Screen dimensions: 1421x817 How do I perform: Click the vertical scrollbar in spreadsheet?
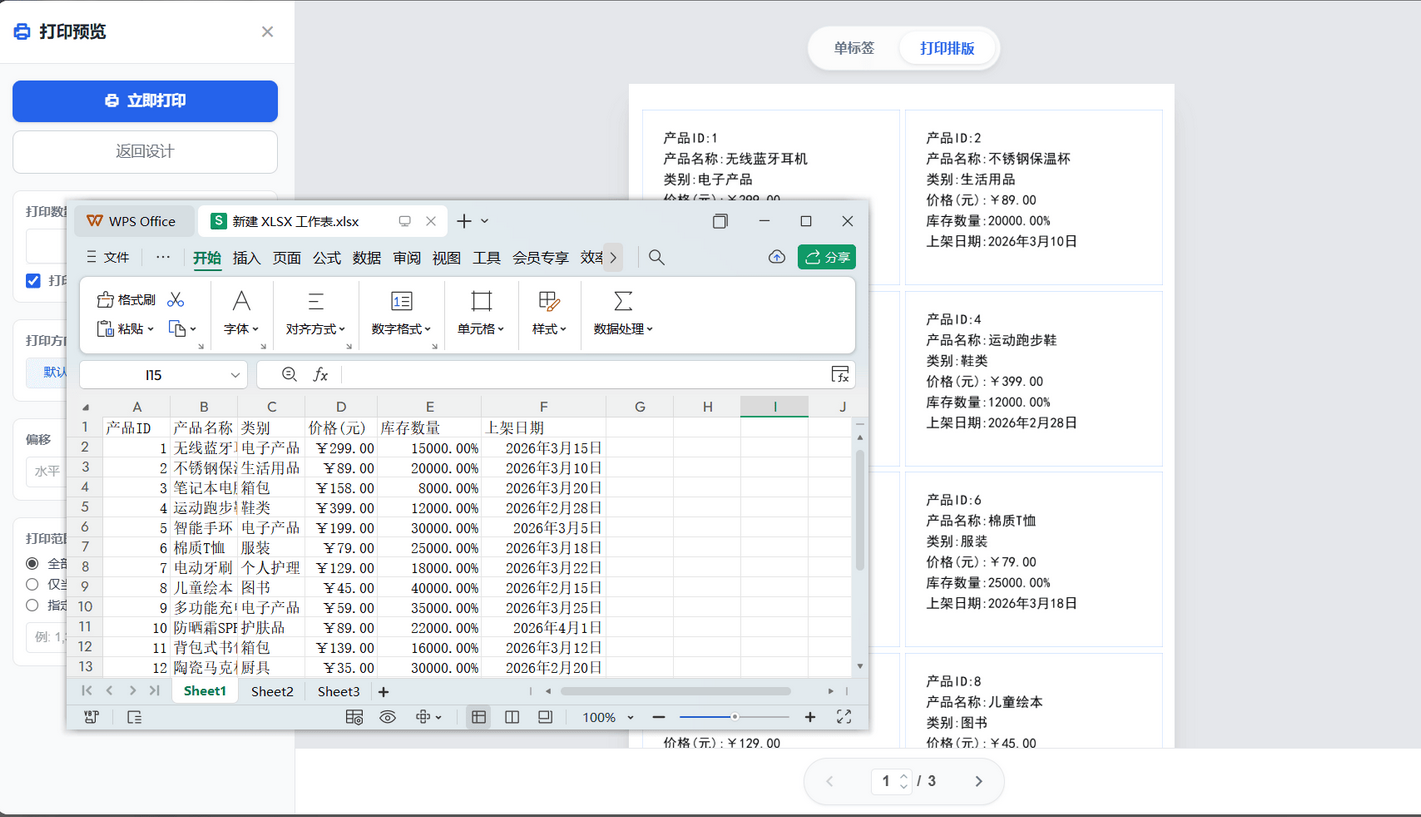click(x=860, y=510)
